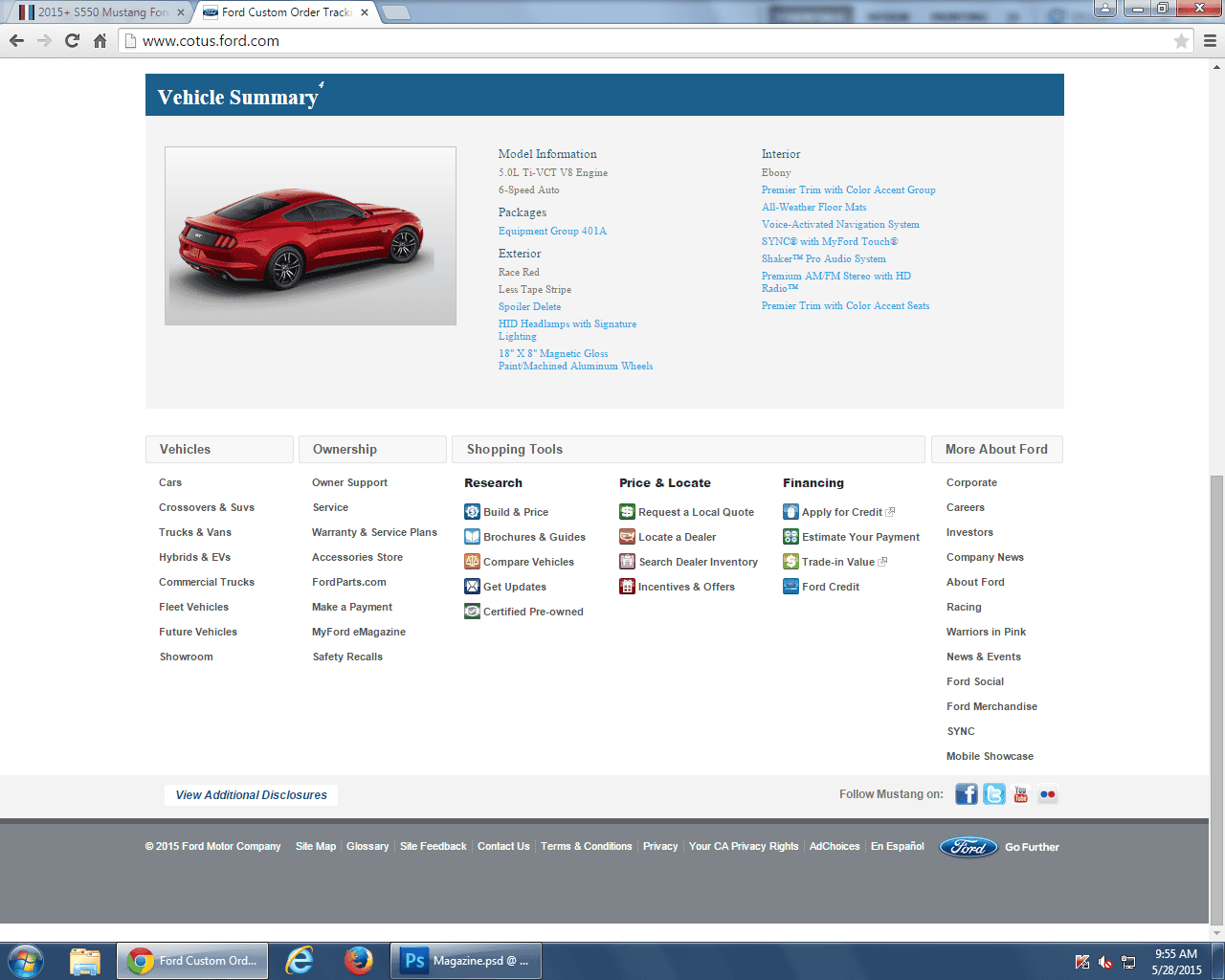Open the Certified Pre-owned icon
This screenshot has height=980, width=1225.
(472, 612)
